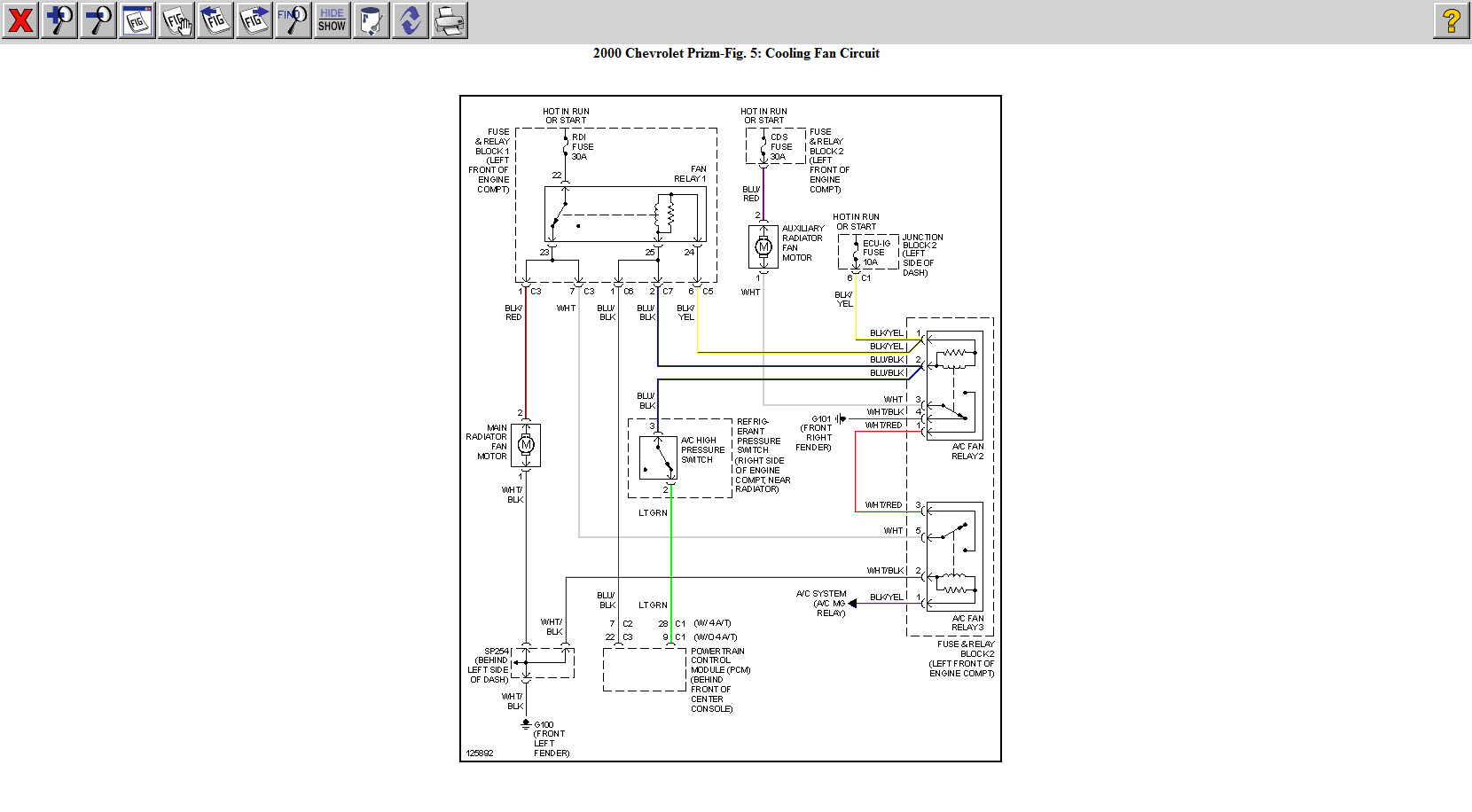Go to the previous figure

pos(215,20)
